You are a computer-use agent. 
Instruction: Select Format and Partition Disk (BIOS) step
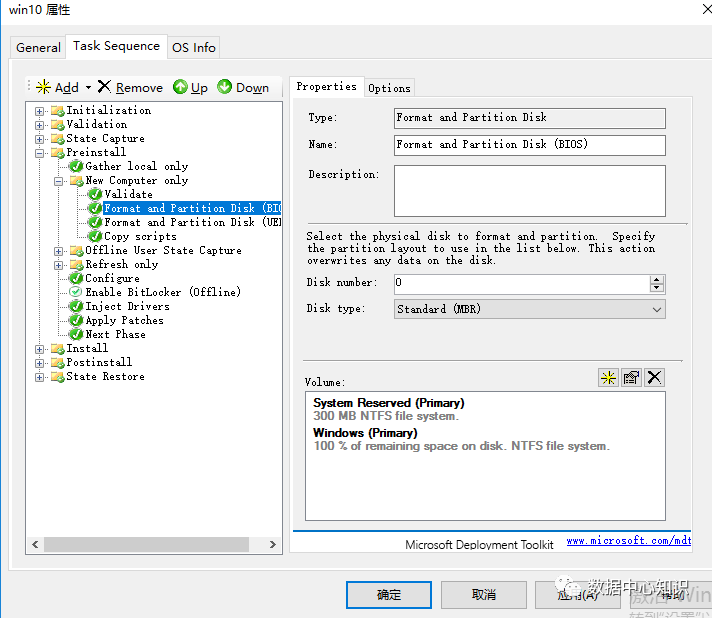(193, 208)
